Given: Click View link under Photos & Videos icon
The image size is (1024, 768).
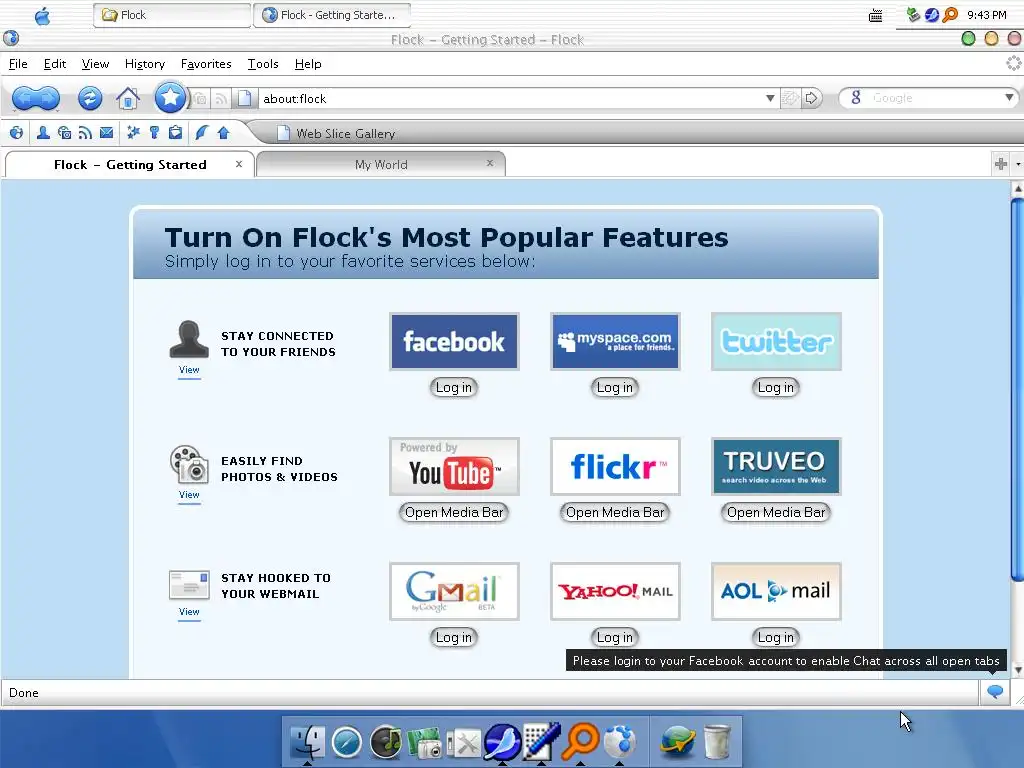Looking at the screenshot, I should point(189,495).
